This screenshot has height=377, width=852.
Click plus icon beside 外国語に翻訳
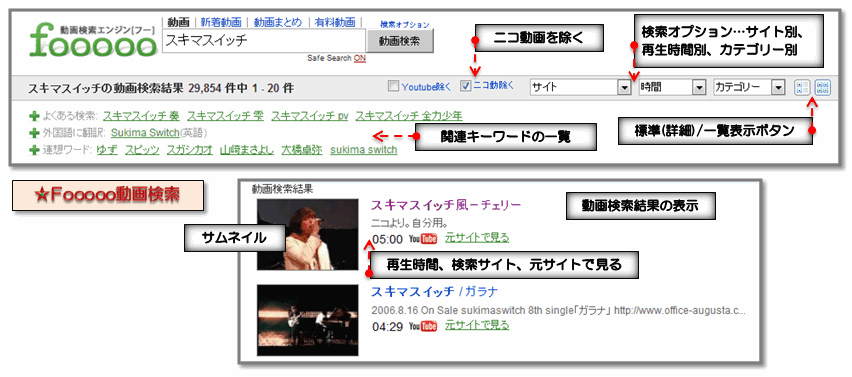coord(35,132)
